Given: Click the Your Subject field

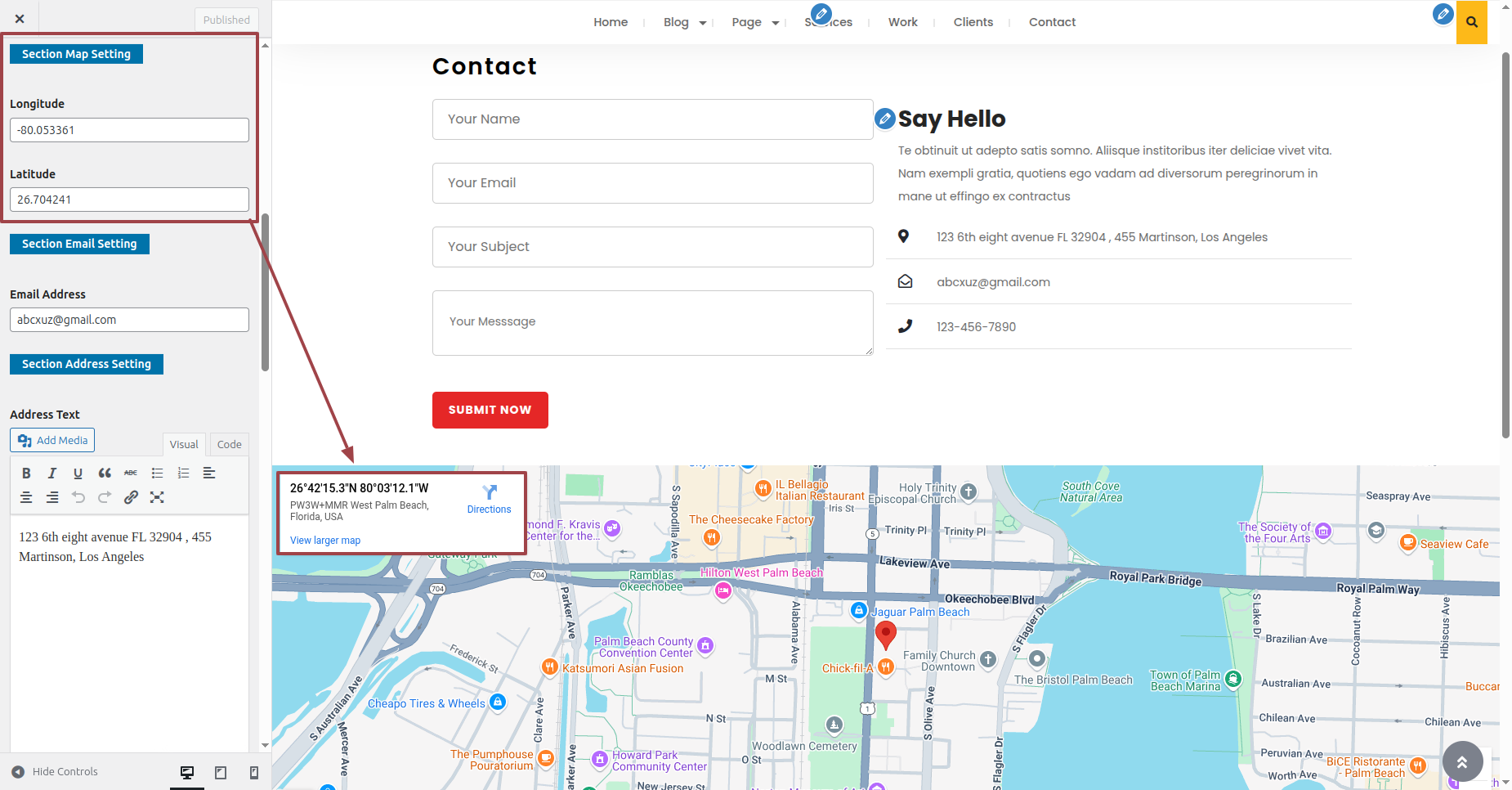Looking at the screenshot, I should (x=652, y=247).
